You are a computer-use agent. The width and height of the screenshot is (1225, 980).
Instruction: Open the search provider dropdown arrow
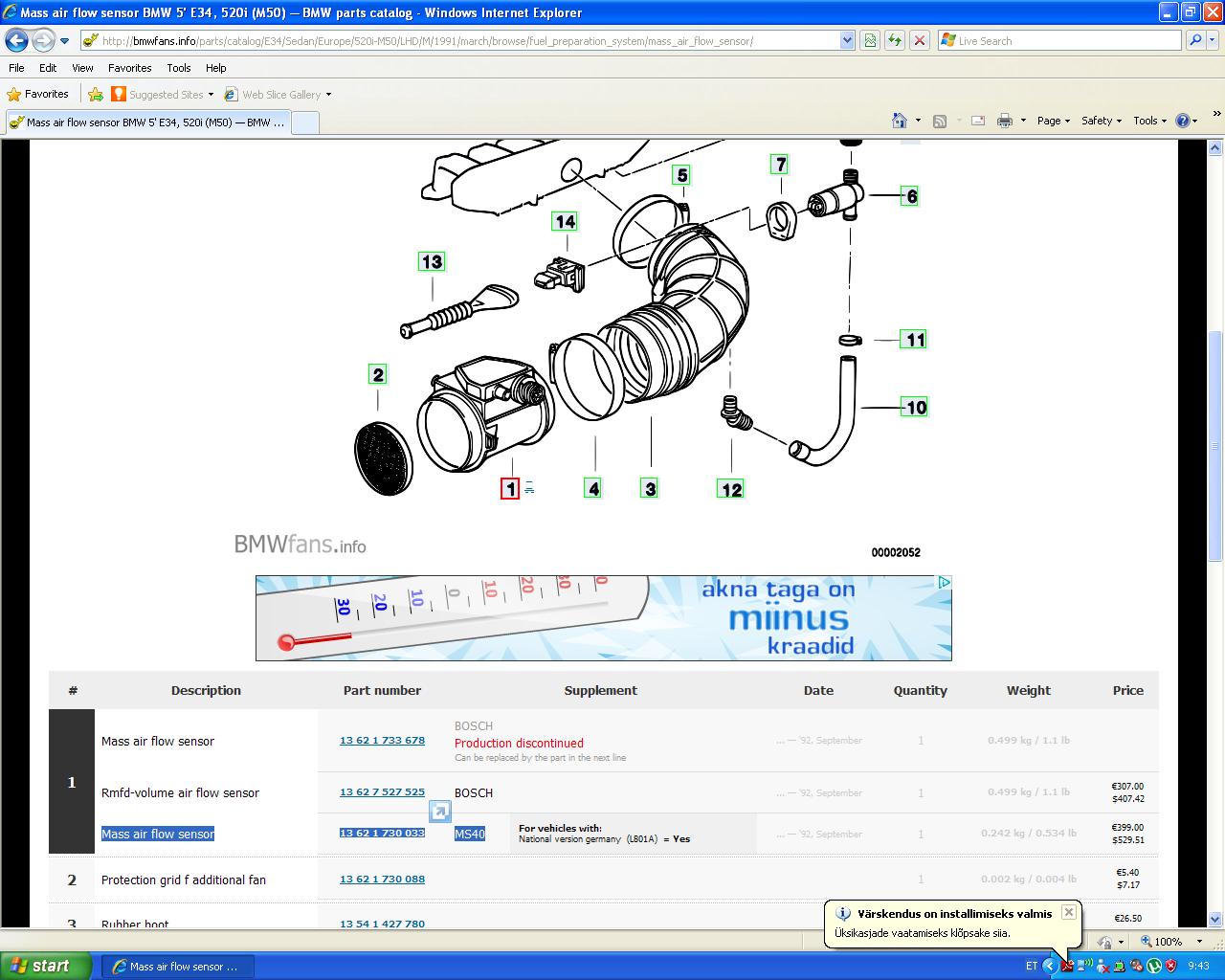(1213, 41)
